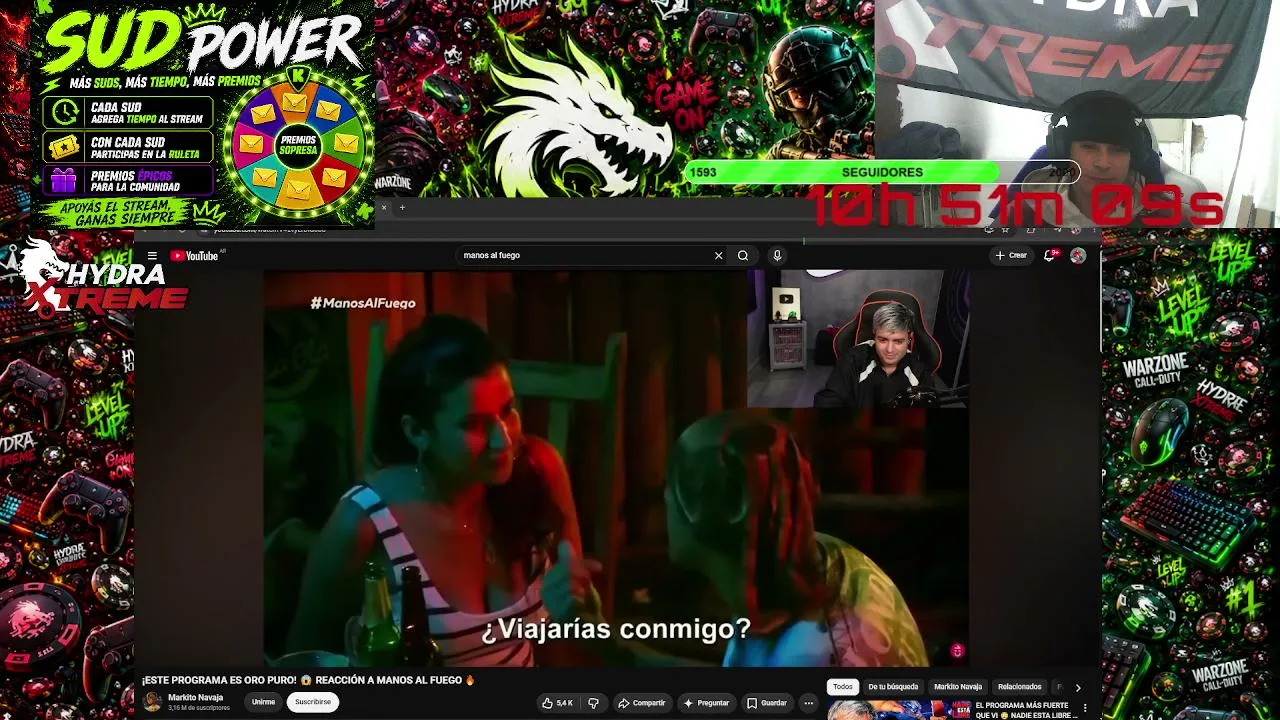The height and width of the screenshot is (720, 1280).
Task: Start voice search with the microphone icon
Action: coord(777,256)
